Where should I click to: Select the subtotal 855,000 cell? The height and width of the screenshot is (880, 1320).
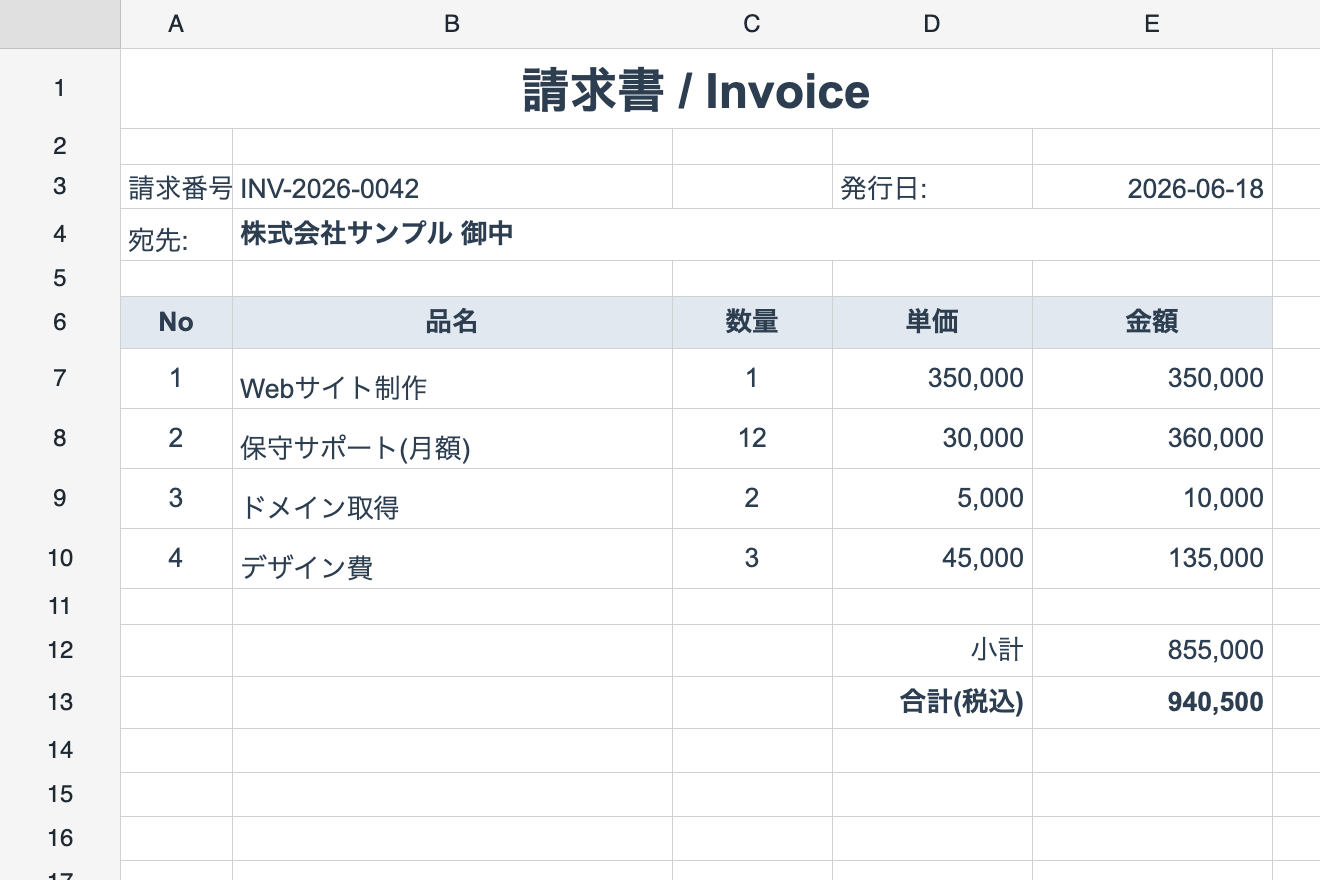1152,650
